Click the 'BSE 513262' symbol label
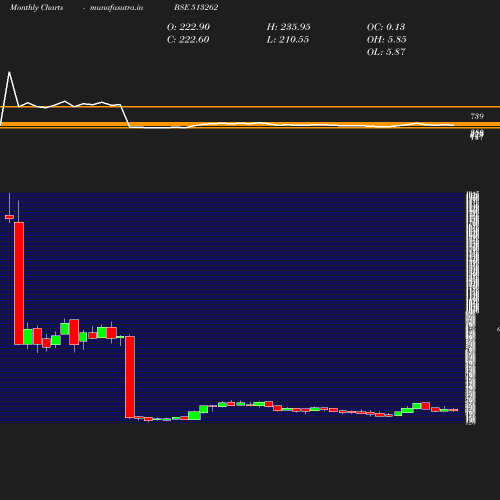 (196, 7)
